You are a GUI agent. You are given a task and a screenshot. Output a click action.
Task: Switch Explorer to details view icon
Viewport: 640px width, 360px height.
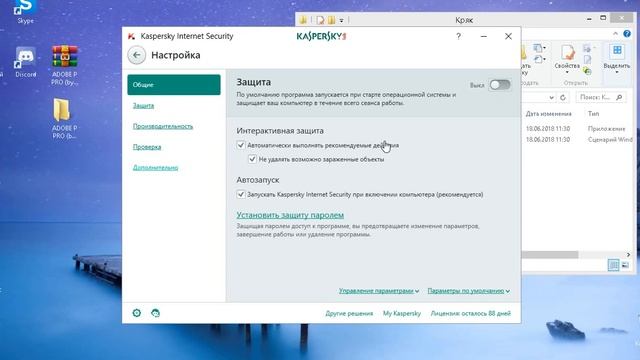tap(613, 265)
